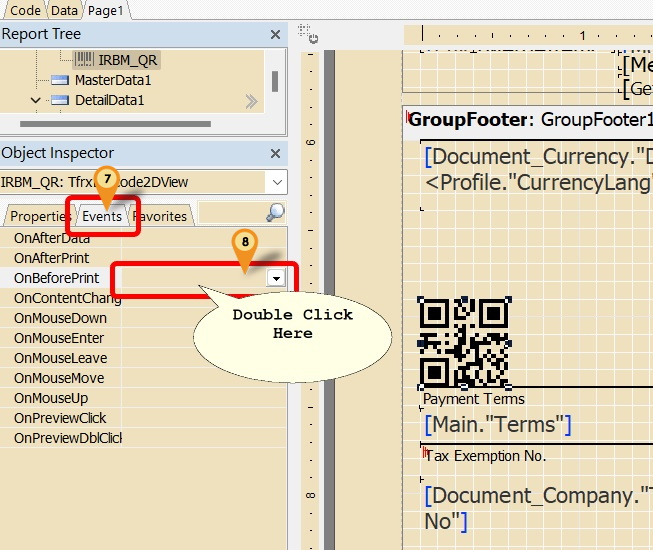Viewport: 653px width, 550px height.
Task: Click the Main."Terms" text field
Action: tap(498, 424)
